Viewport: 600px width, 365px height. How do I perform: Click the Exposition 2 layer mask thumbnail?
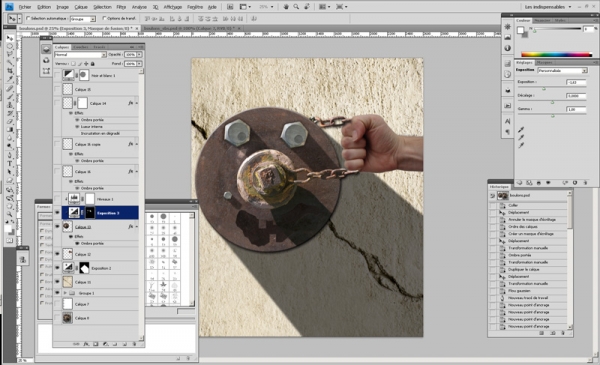(84, 268)
